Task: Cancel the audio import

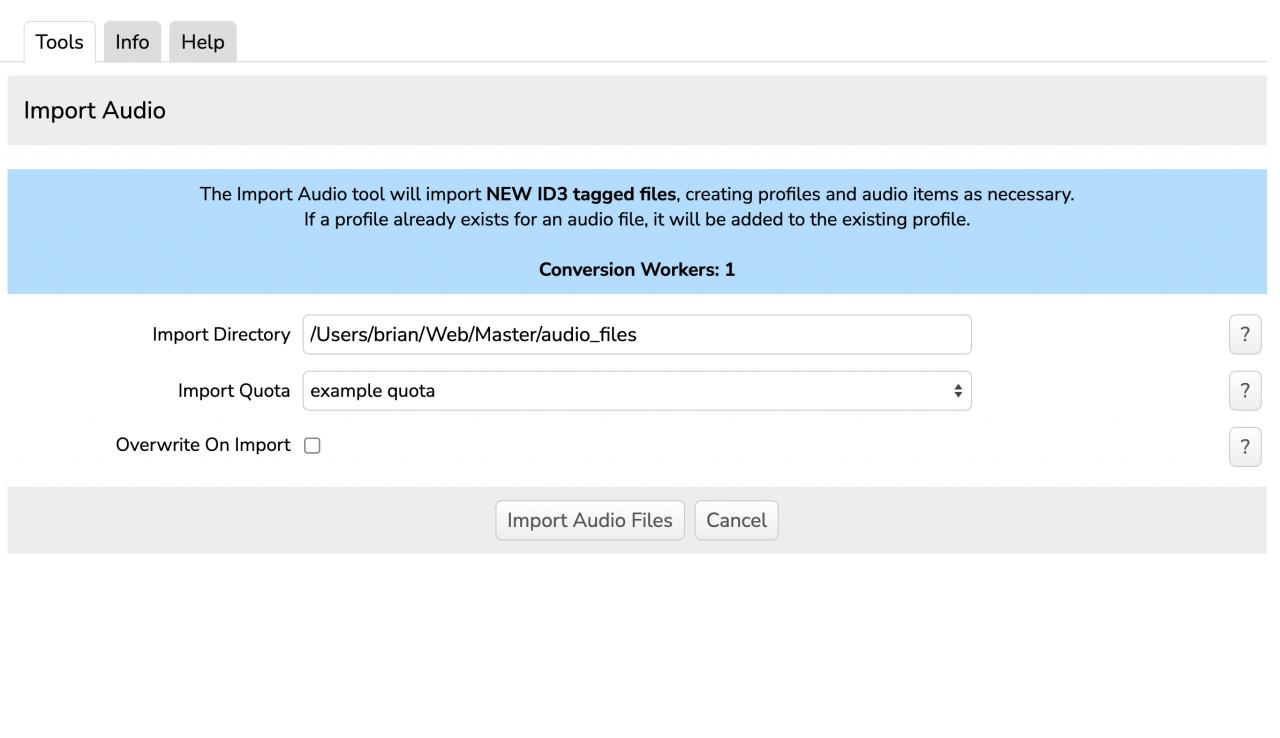Action: (x=736, y=520)
